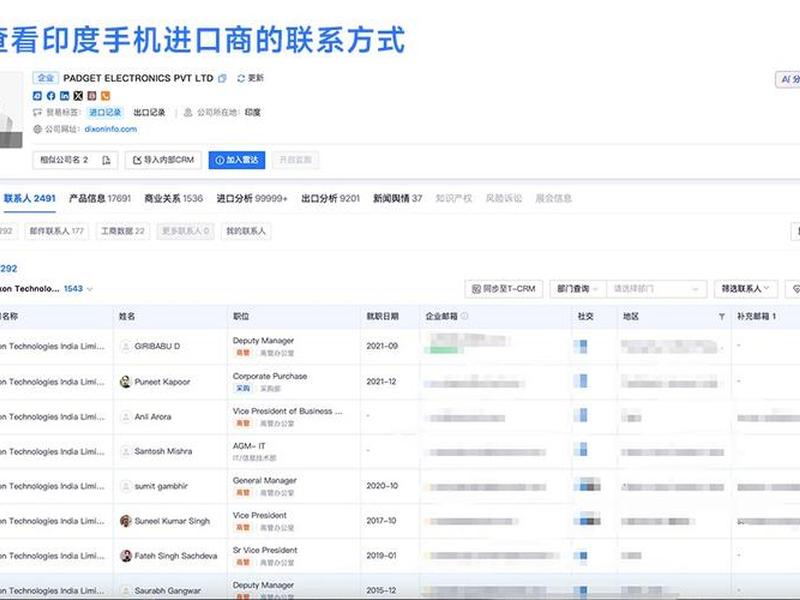
Task: Switch to the 进口分析 99999+ tab
Action: click(252, 198)
